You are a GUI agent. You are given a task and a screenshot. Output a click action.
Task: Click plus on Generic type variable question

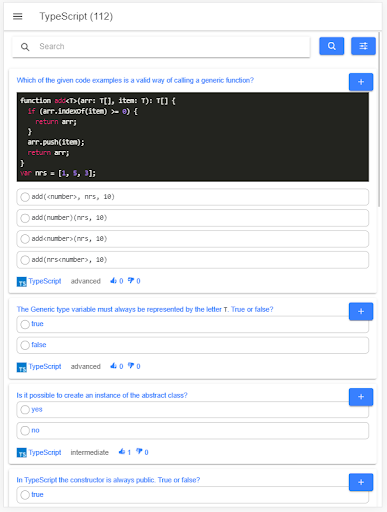(361, 312)
